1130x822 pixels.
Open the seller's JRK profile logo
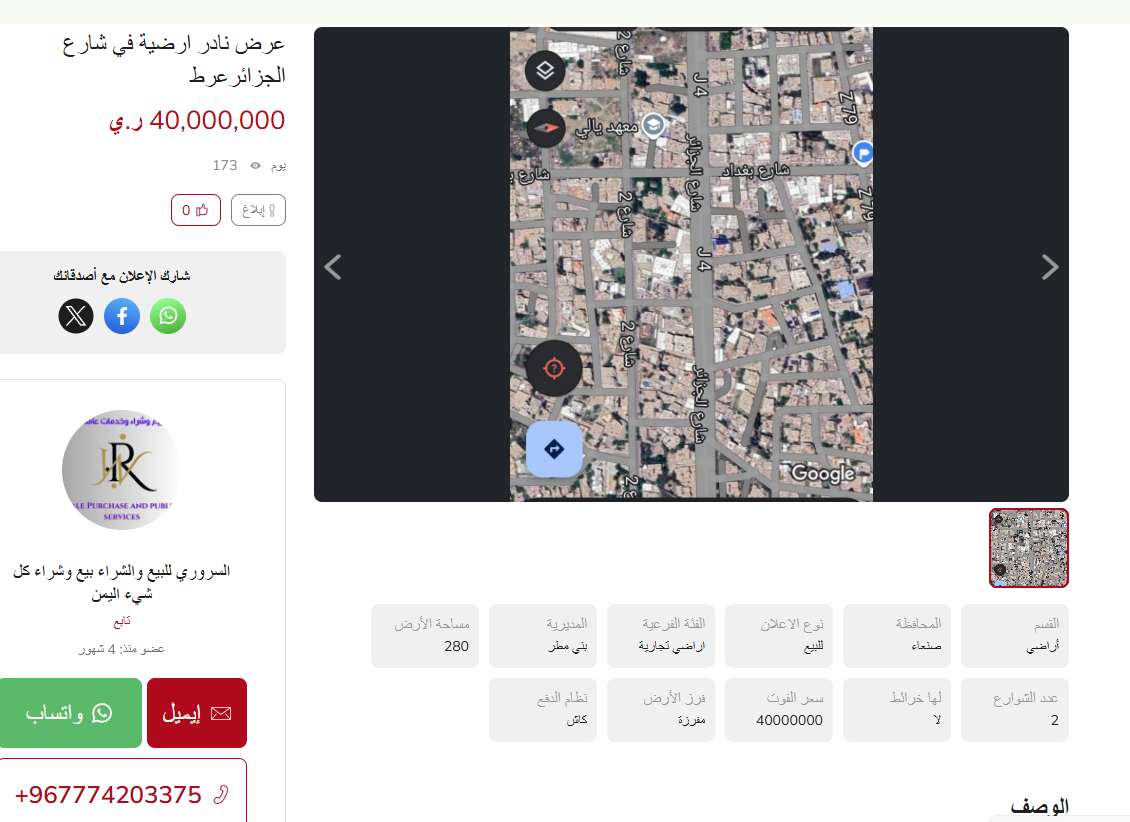point(122,470)
